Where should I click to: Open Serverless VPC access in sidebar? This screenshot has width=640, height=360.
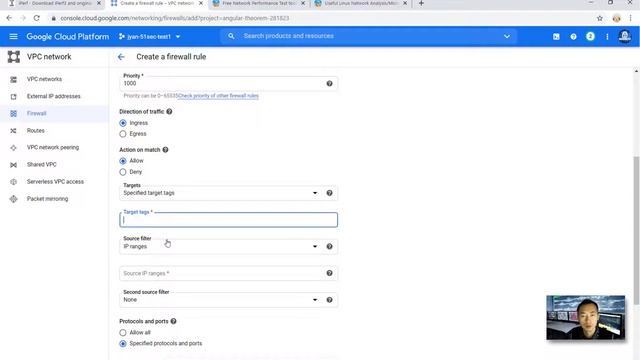[55, 182]
